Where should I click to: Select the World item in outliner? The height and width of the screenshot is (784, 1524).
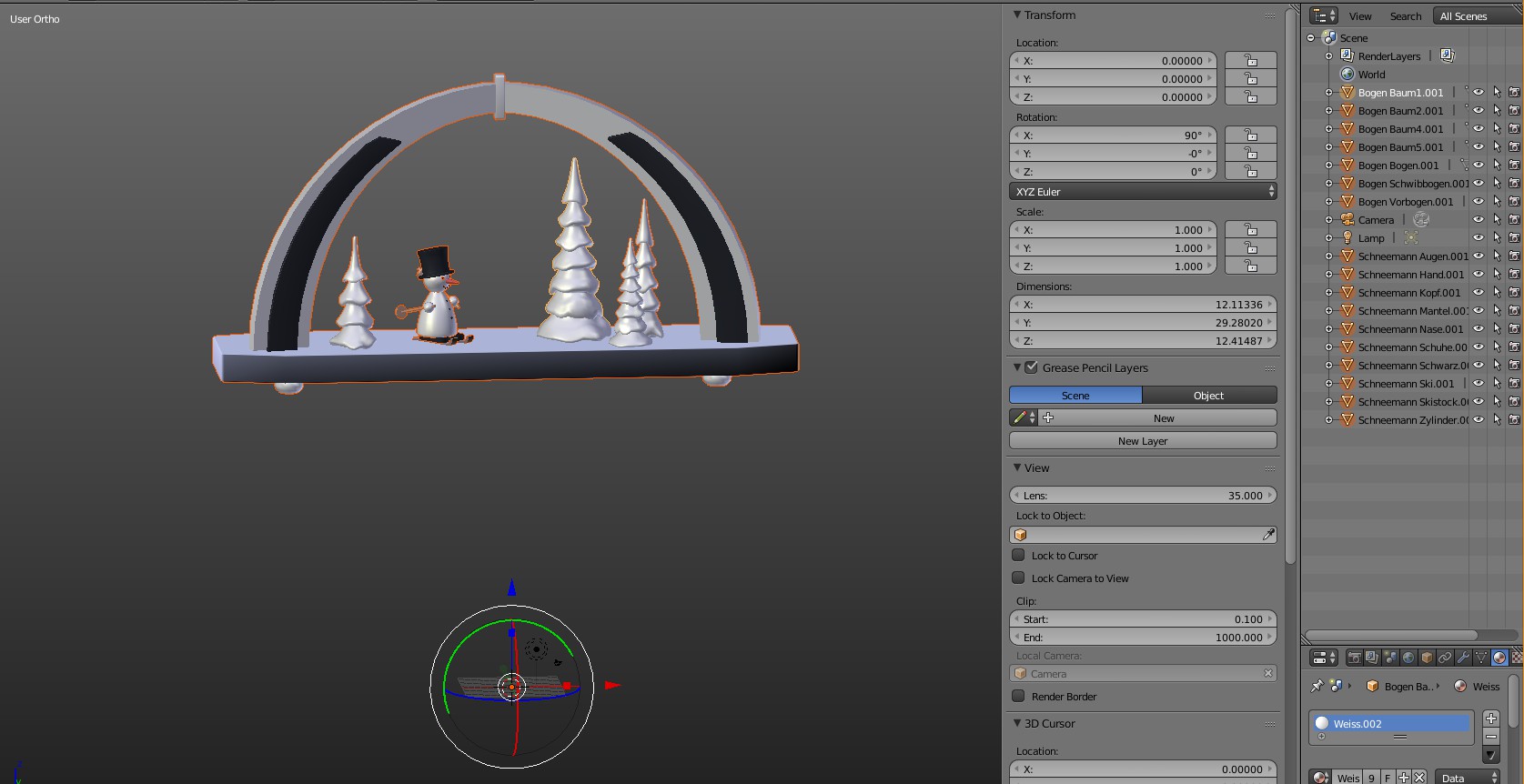click(1371, 75)
